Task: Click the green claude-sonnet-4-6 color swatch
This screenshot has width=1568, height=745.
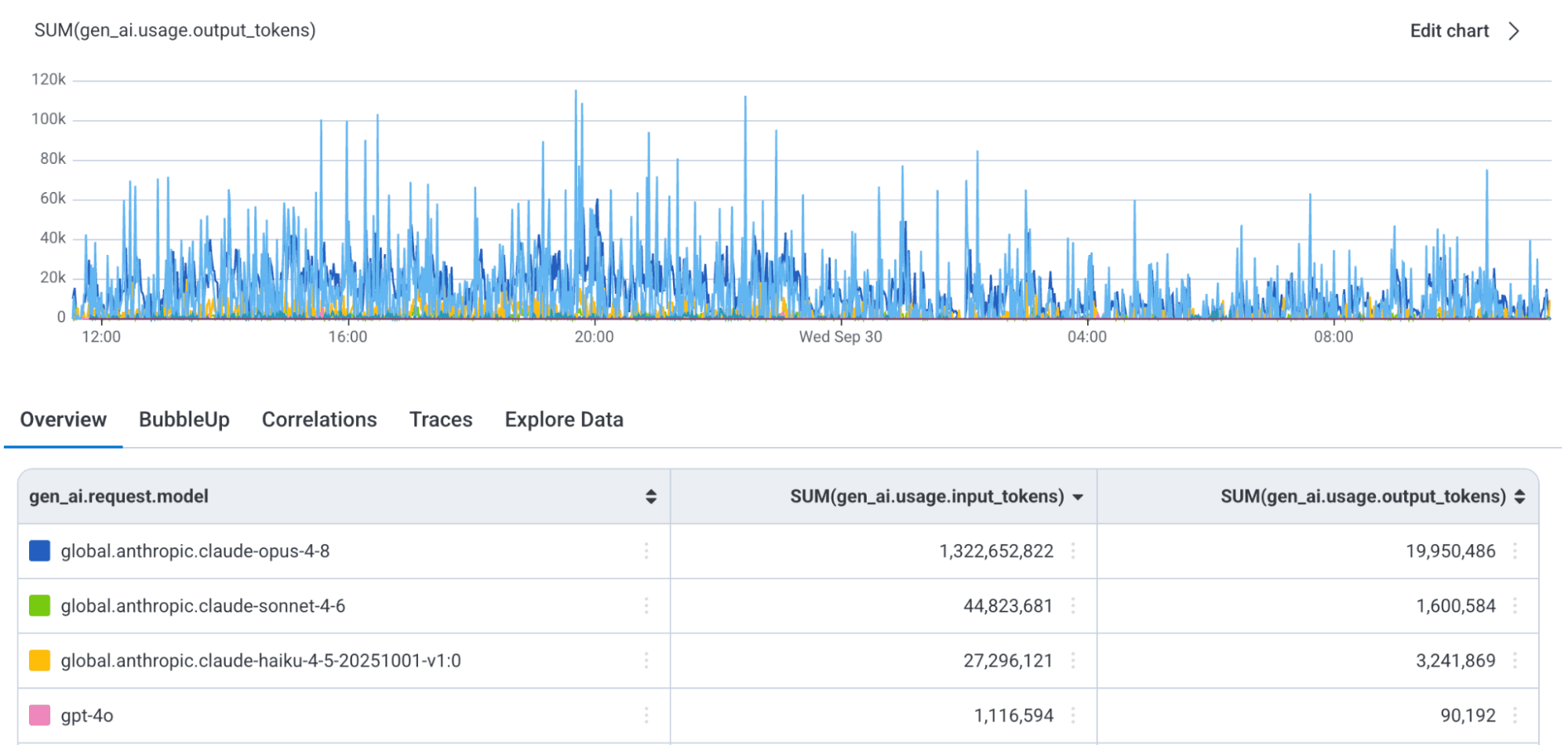Action: coord(39,605)
